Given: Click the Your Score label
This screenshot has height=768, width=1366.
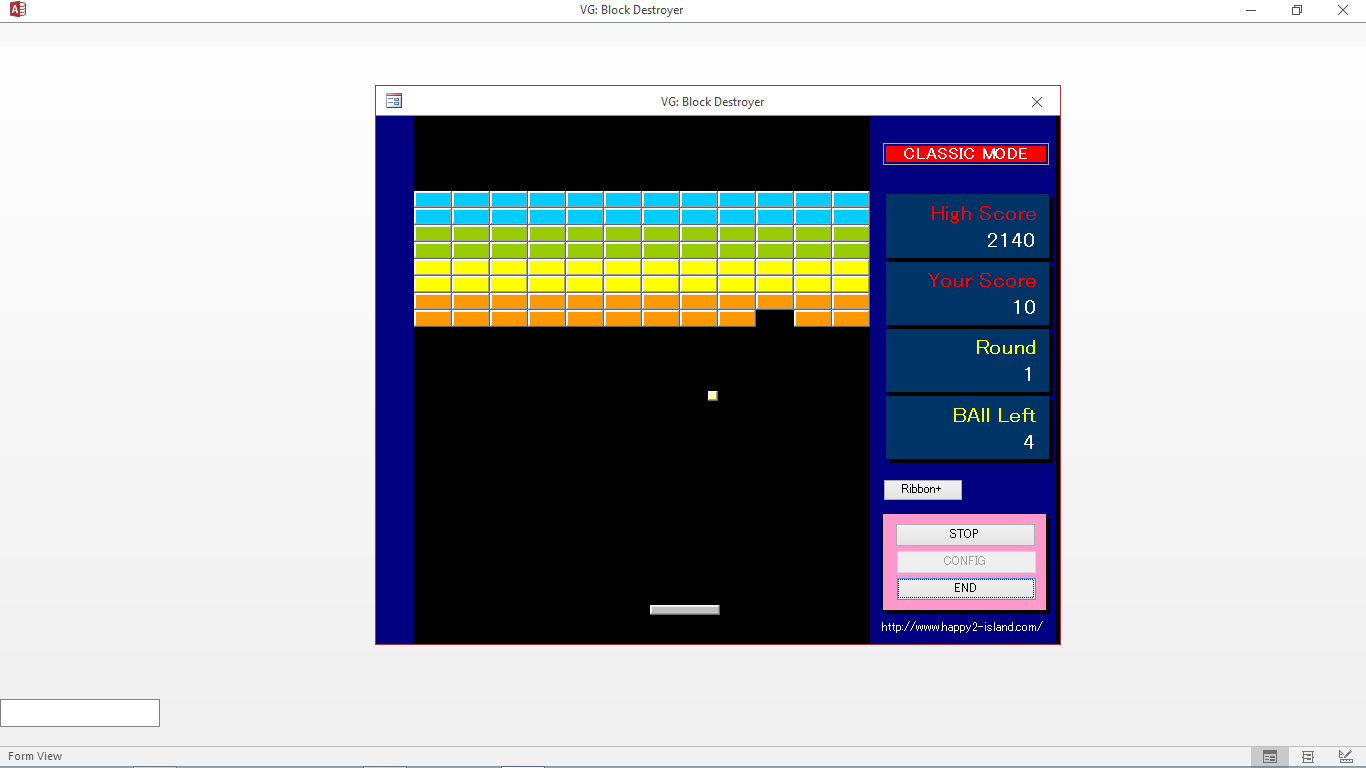Looking at the screenshot, I should pos(982,280).
